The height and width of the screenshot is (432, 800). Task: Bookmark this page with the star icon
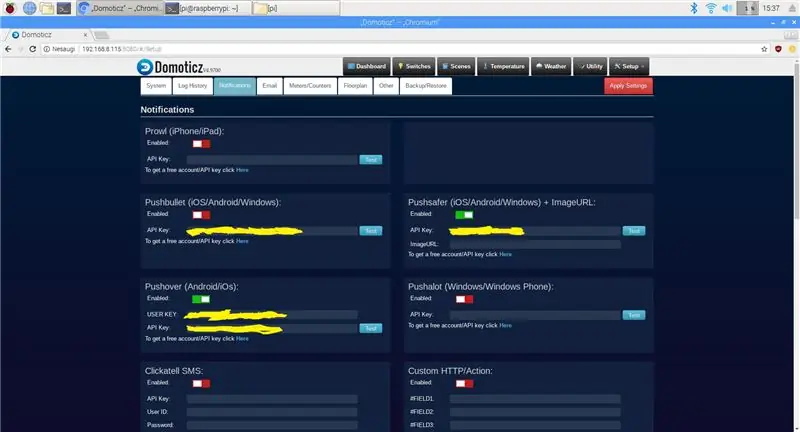click(764, 49)
